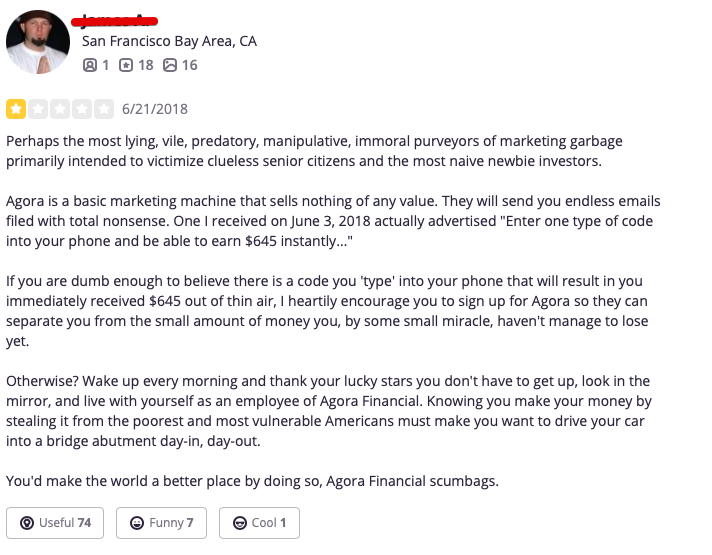
Task: Click the photos icon beside 16
Action: point(170,65)
